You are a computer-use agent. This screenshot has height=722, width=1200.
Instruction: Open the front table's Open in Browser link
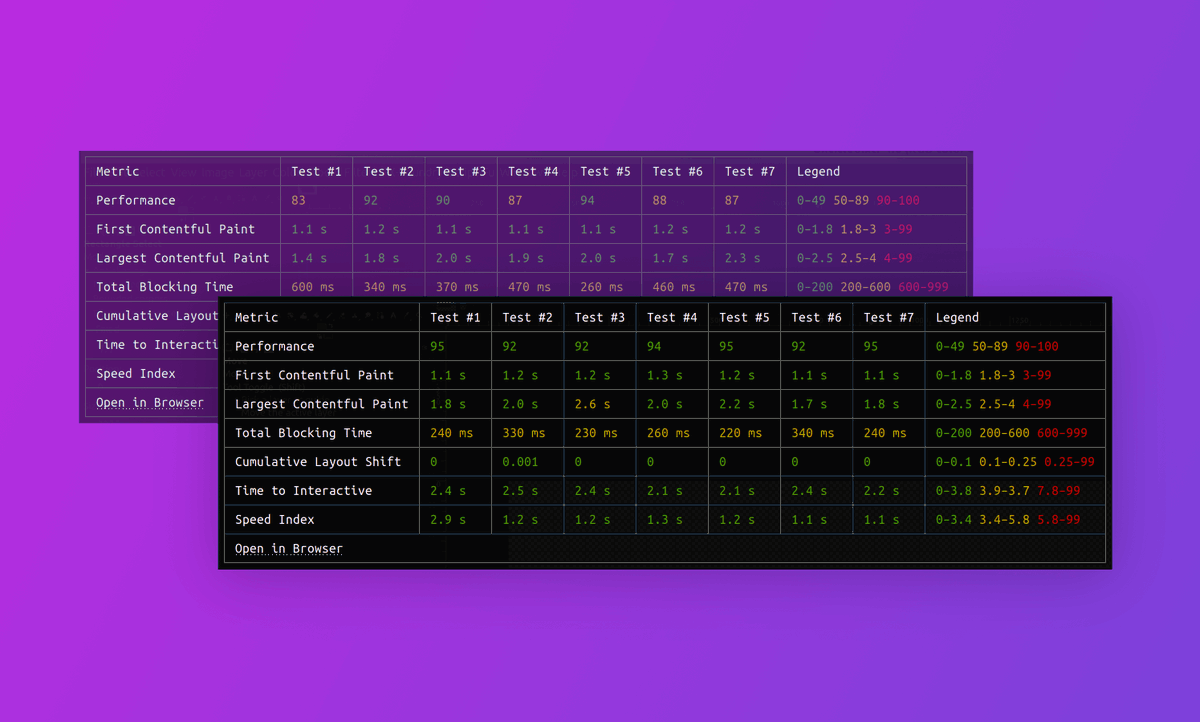tap(289, 549)
